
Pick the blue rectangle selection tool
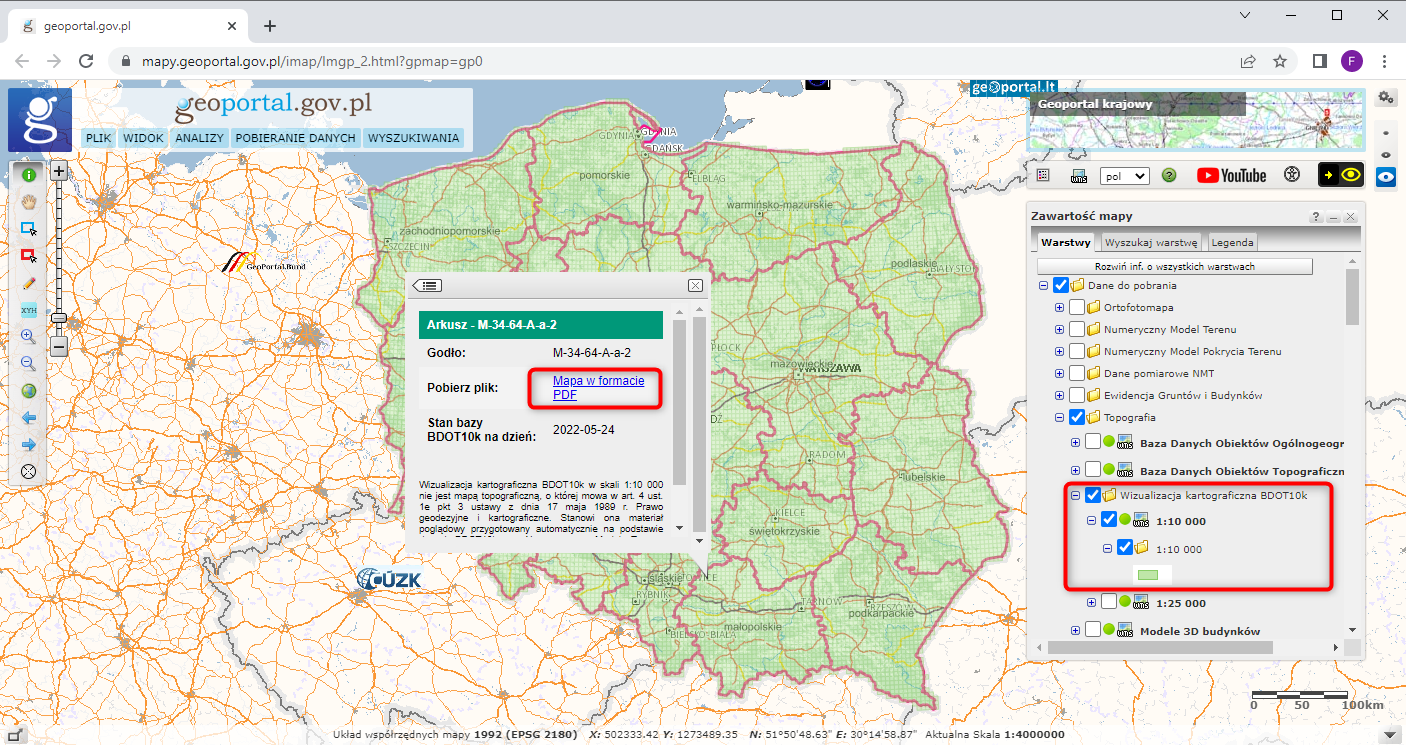[x=29, y=228]
